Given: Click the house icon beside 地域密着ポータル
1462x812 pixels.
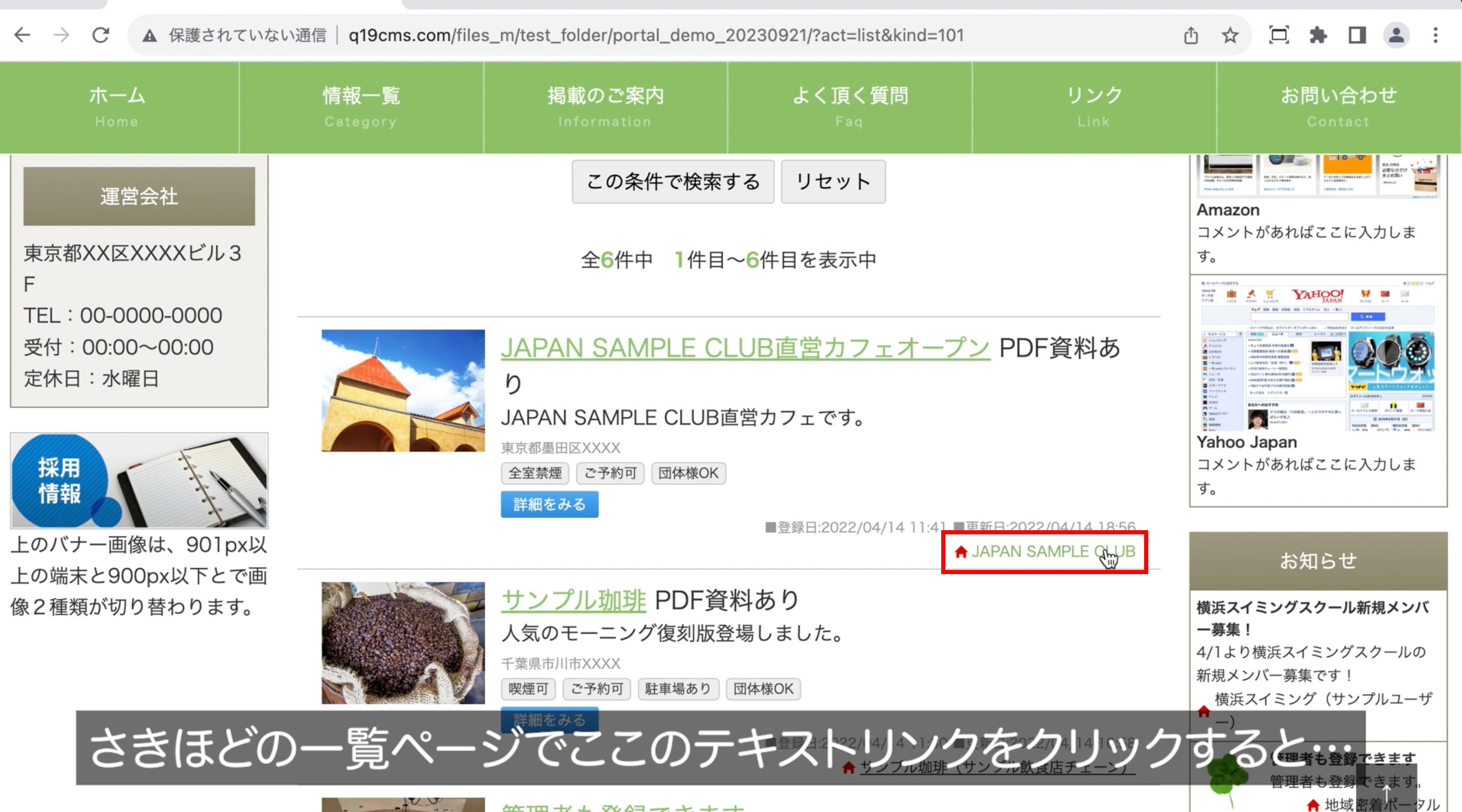Looking at the screenshot, I should click(1313, 805).
